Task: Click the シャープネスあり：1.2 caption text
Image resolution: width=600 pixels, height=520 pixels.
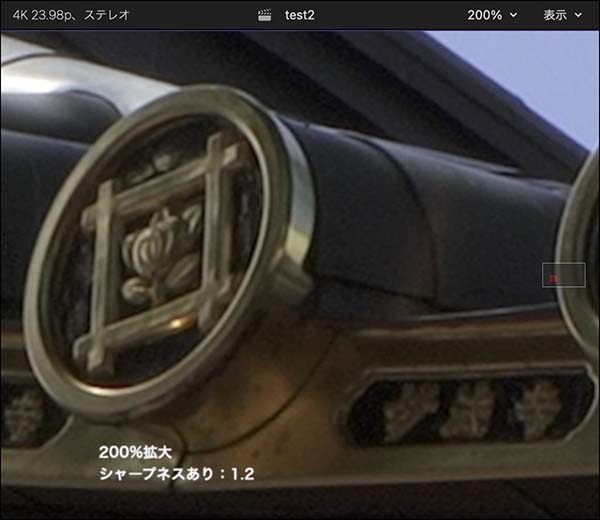Action: tap(176, 474)
